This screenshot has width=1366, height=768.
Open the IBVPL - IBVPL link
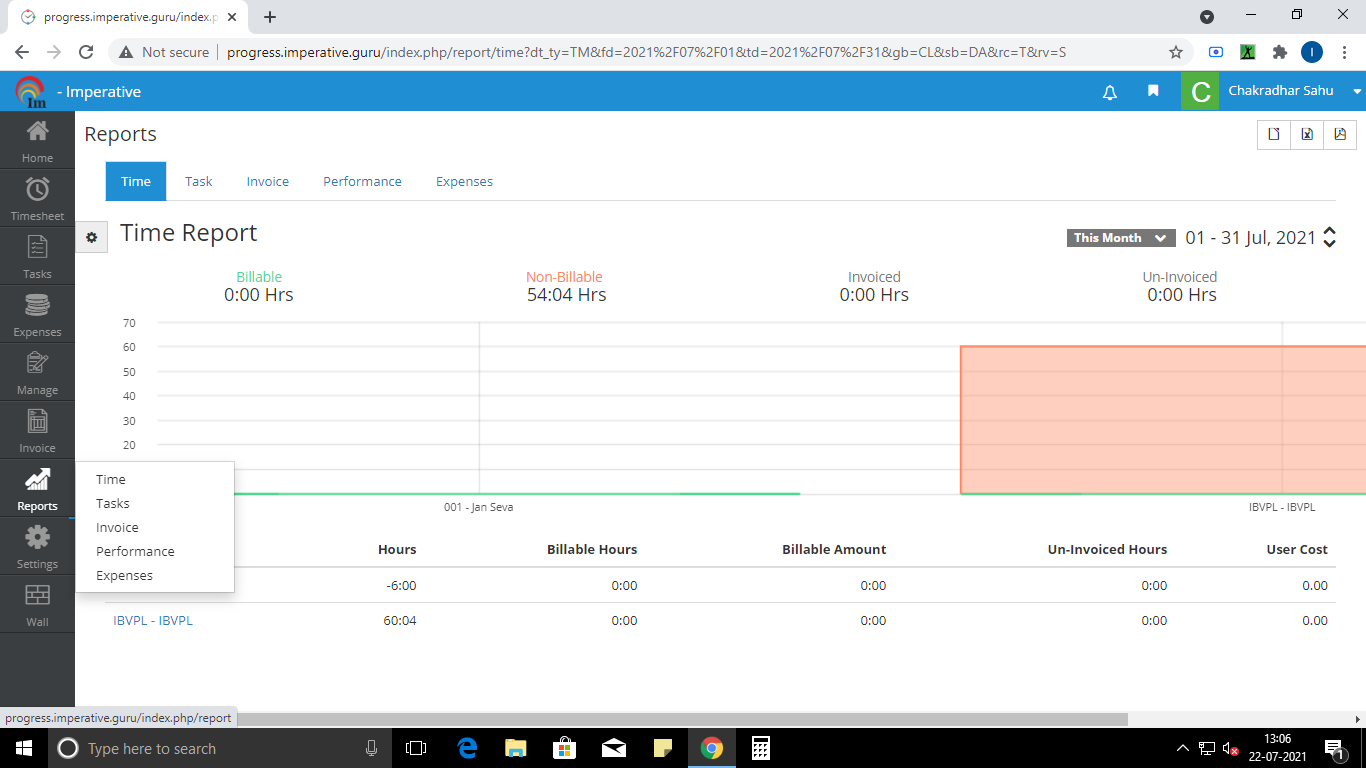[153, 621]
